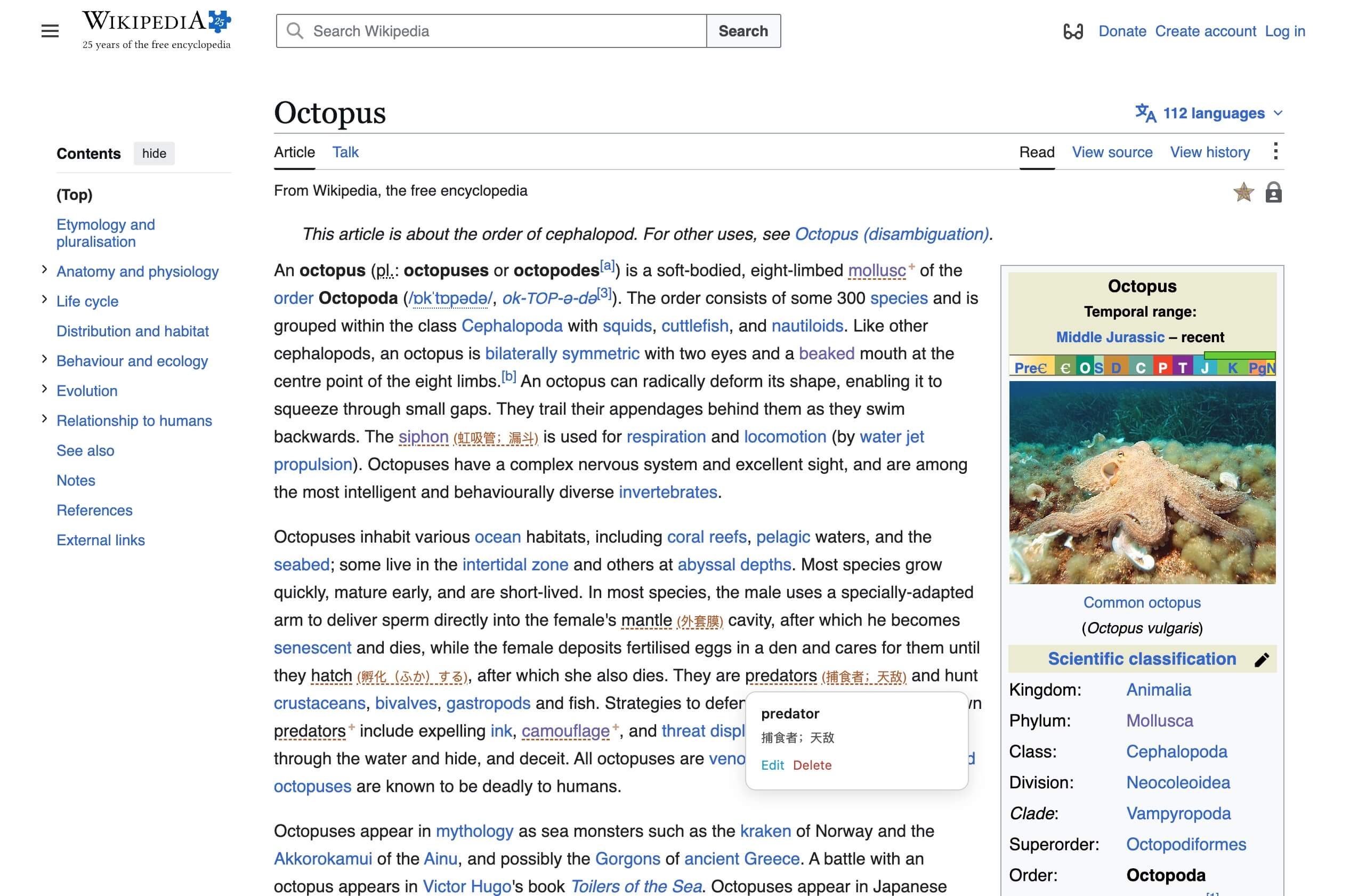Open the Create account link

click(x=1205, y=31)
